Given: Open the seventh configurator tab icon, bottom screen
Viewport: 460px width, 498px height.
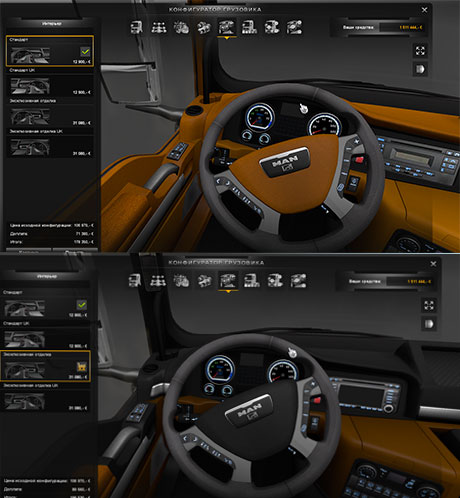Looking at the screenshot, I should tap(275, 281).
